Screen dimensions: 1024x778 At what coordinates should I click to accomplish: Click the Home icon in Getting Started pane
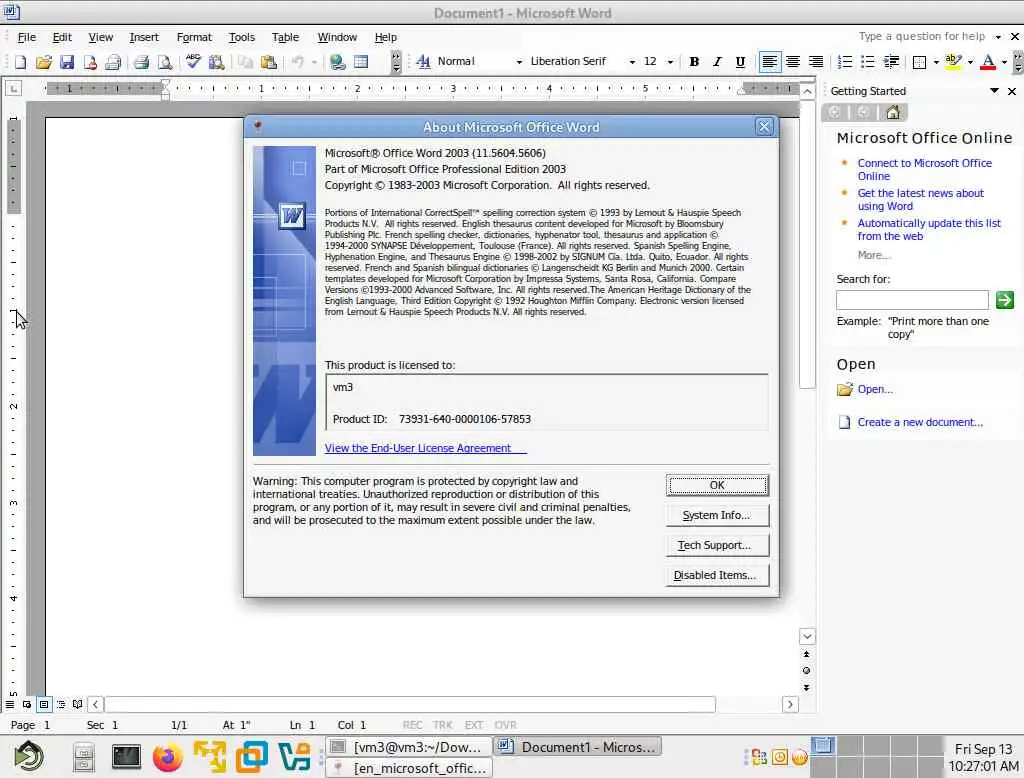(893, 112)
